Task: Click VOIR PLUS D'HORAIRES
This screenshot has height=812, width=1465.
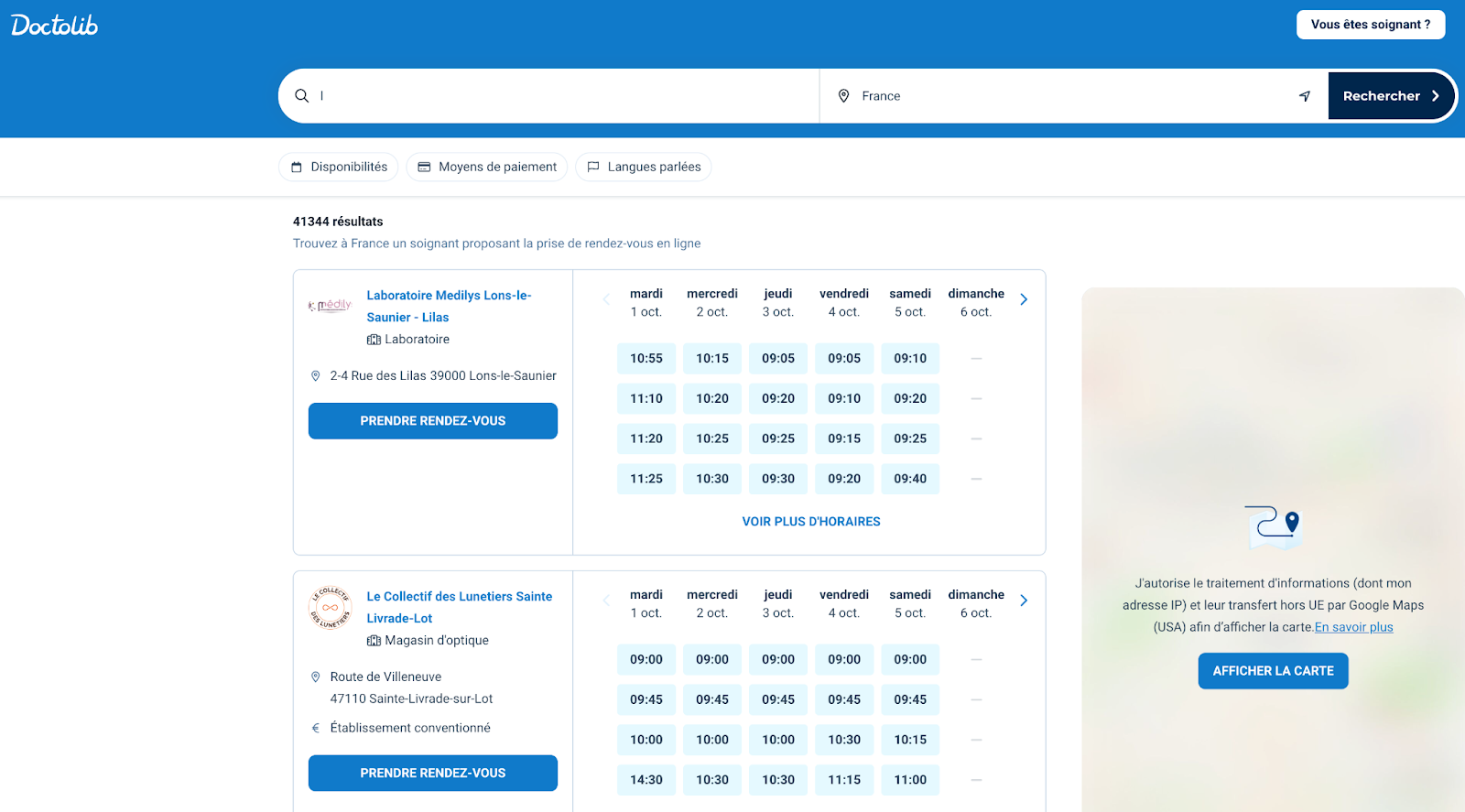Action: pos(811,522)
